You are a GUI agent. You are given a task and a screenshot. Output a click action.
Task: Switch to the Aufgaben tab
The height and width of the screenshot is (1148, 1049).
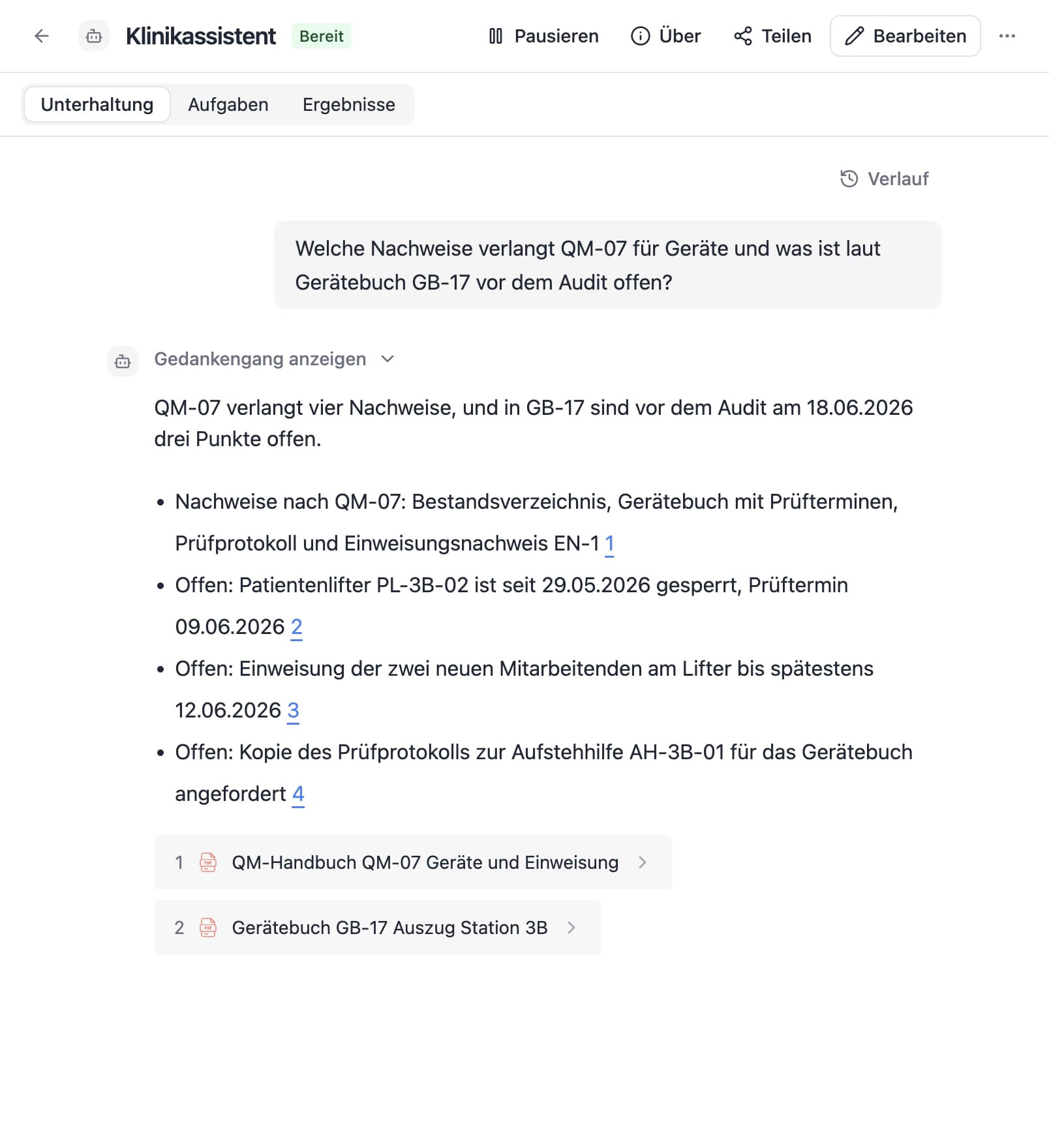coord(228,104)
